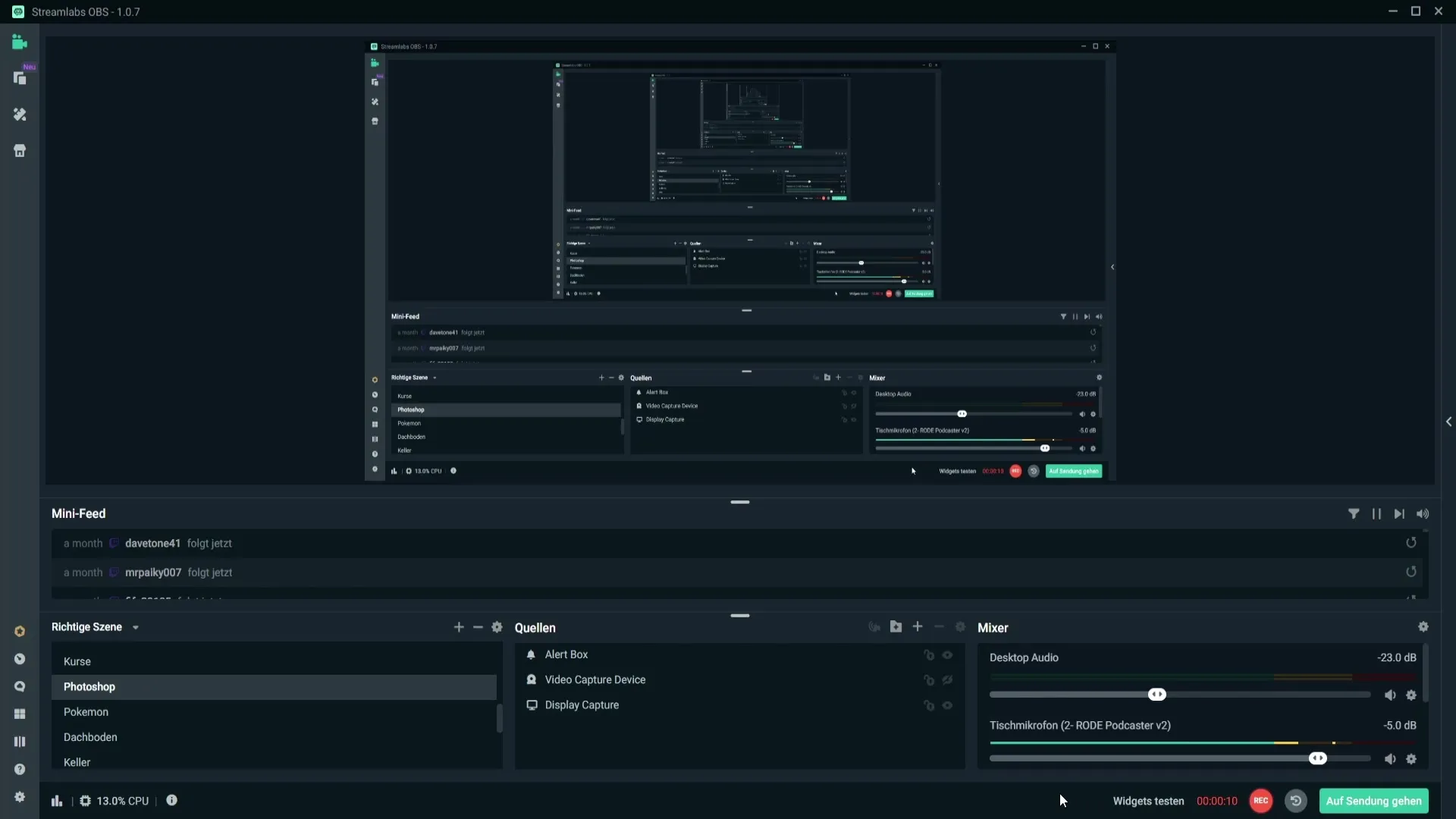Click the Mixer panel scrollbar
Viewport: 1456px width, 819px height.
[x=1425, y=673]
